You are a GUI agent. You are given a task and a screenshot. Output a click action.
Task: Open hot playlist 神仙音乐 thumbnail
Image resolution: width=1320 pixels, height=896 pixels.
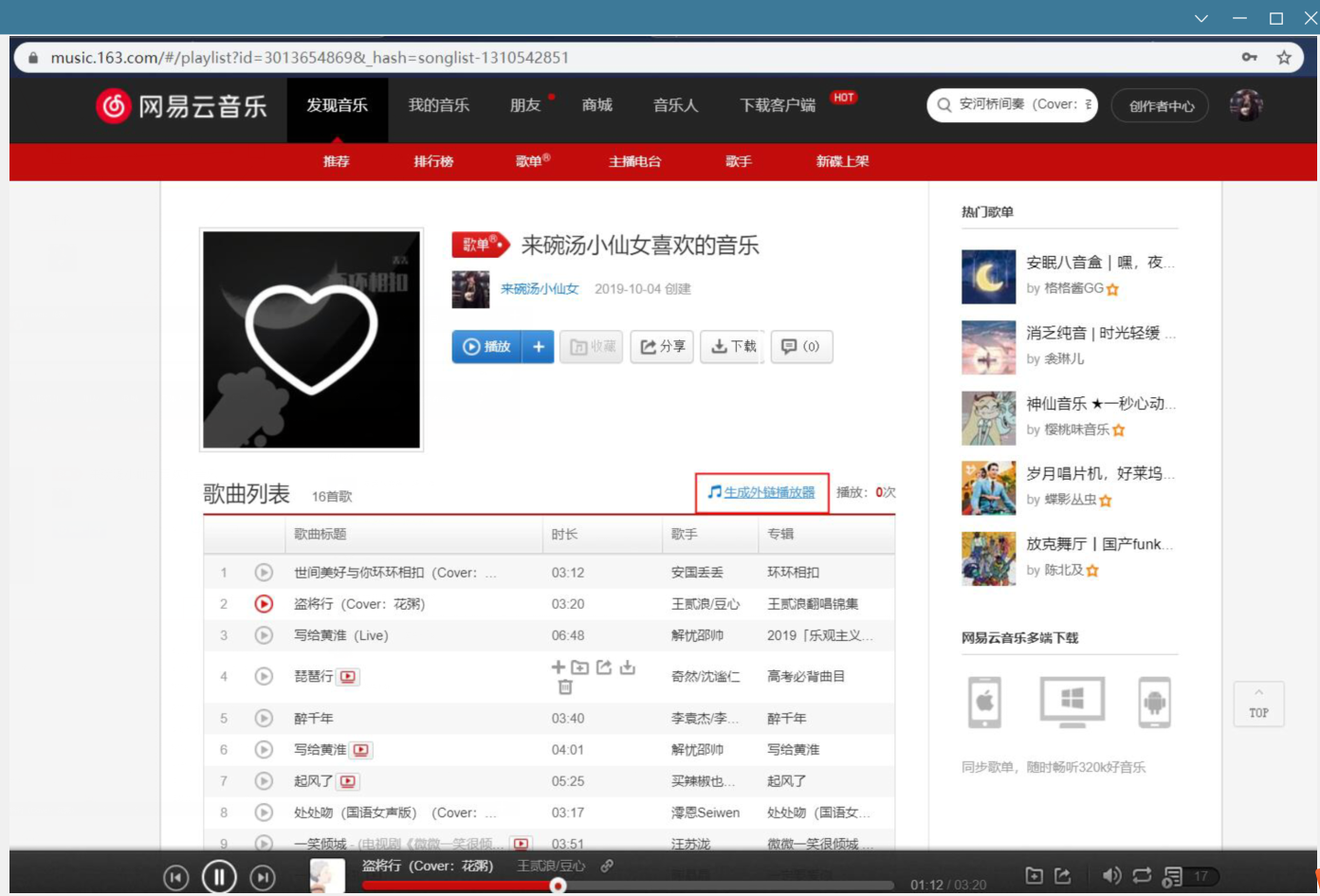988,418
